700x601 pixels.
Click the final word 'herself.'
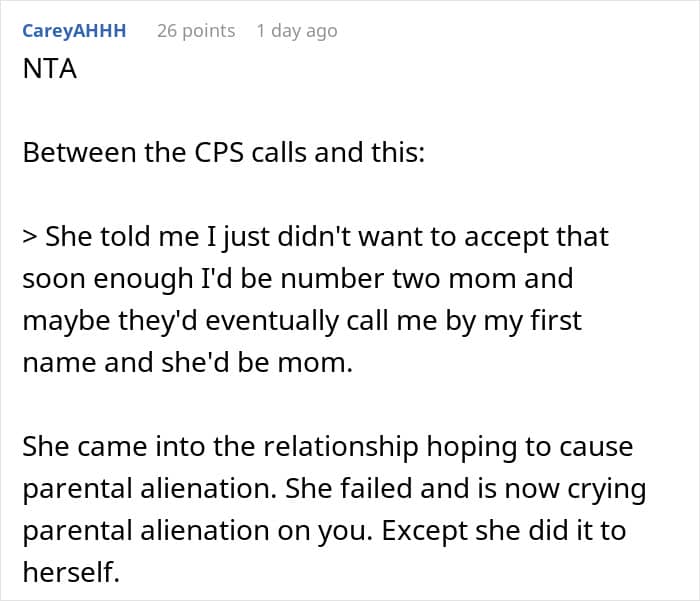(x=71, y=572)
